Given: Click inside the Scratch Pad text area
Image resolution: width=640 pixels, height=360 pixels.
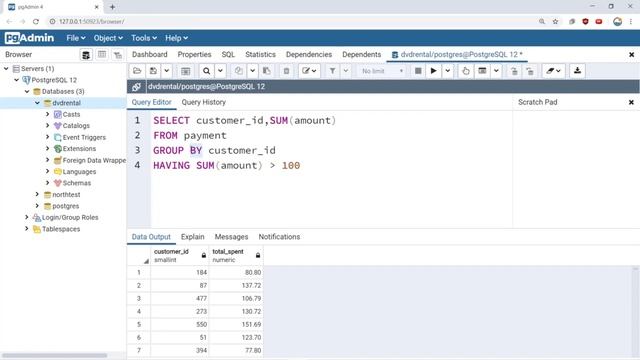Looking at the screenshot, I should [x=576, y=169].
